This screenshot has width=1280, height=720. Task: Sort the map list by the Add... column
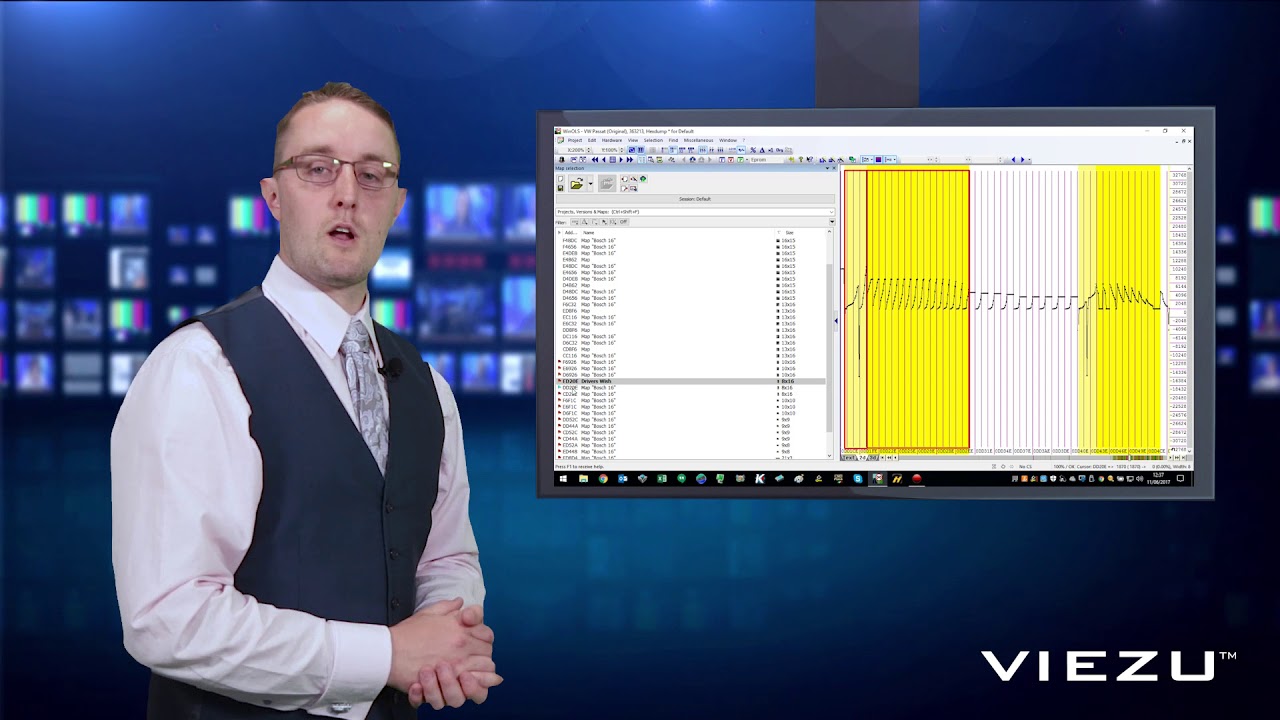click(571, 232)
